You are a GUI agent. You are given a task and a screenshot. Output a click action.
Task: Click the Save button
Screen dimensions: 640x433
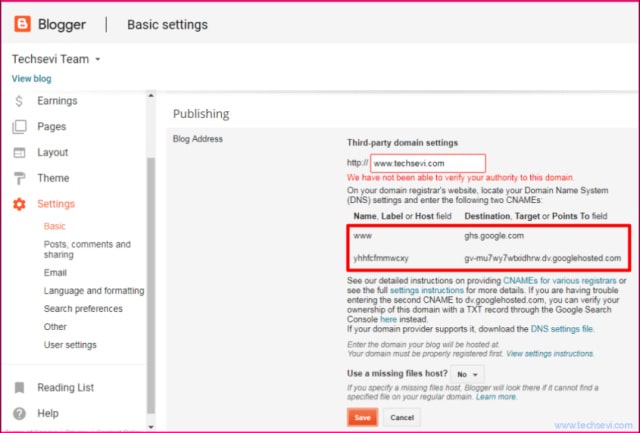click(362, 417)
